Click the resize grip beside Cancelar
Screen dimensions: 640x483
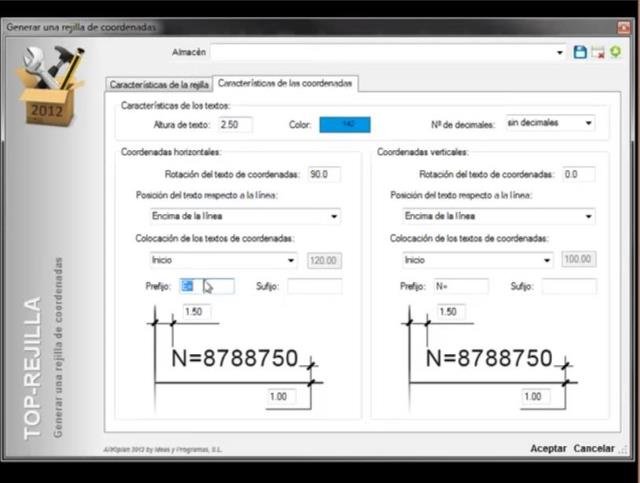(623, 450)
